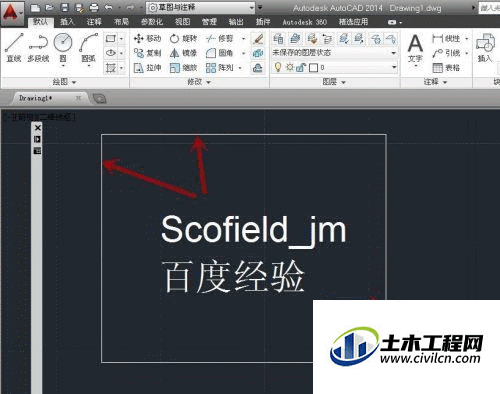Image resolution: width=500 pixels, height=394 pixels.
Task: Switch to the 注释 ribbon tab
Action: tap(94, 22)
